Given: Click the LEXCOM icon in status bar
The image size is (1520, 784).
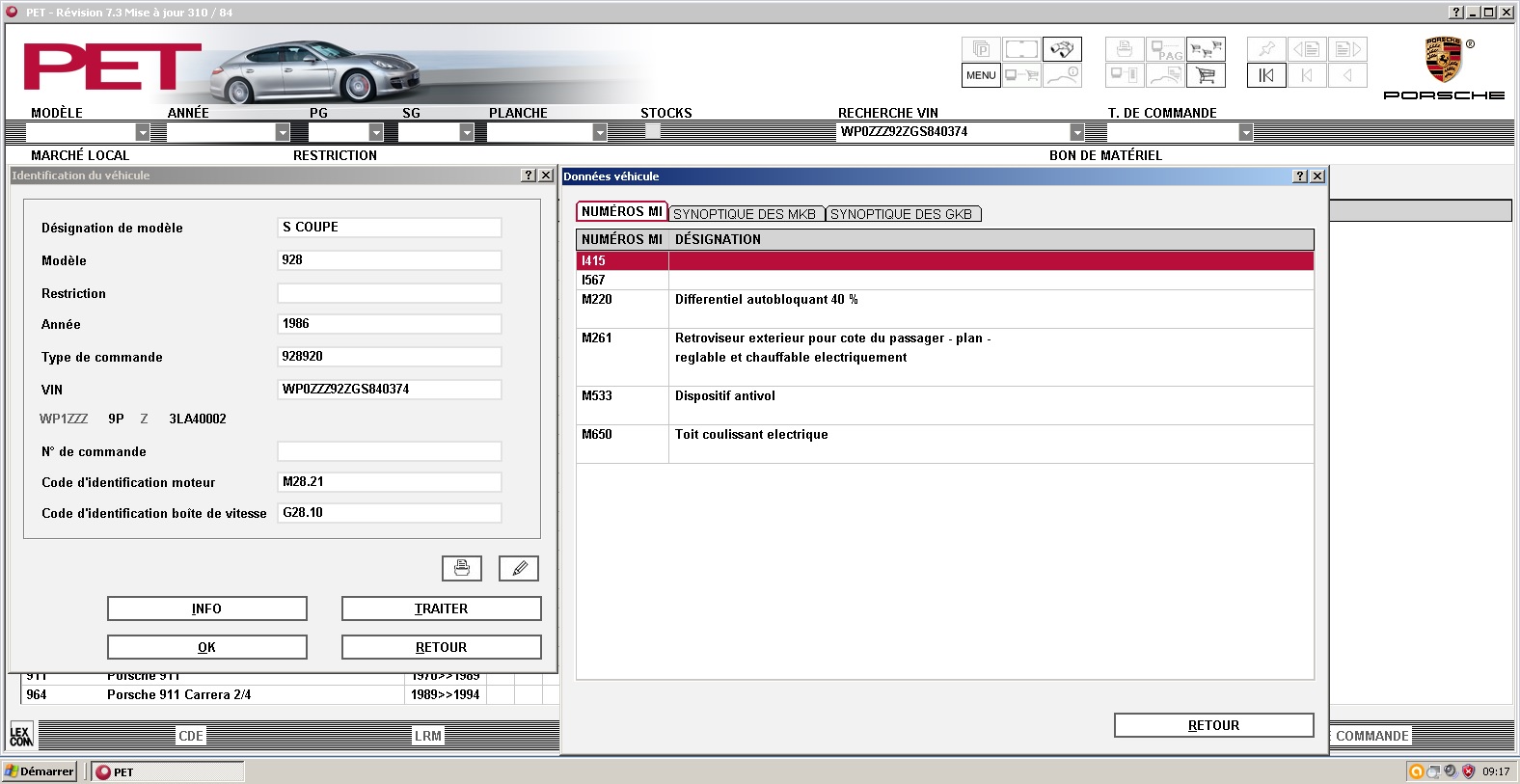Looking at the screenshot, I should point(21,736).
